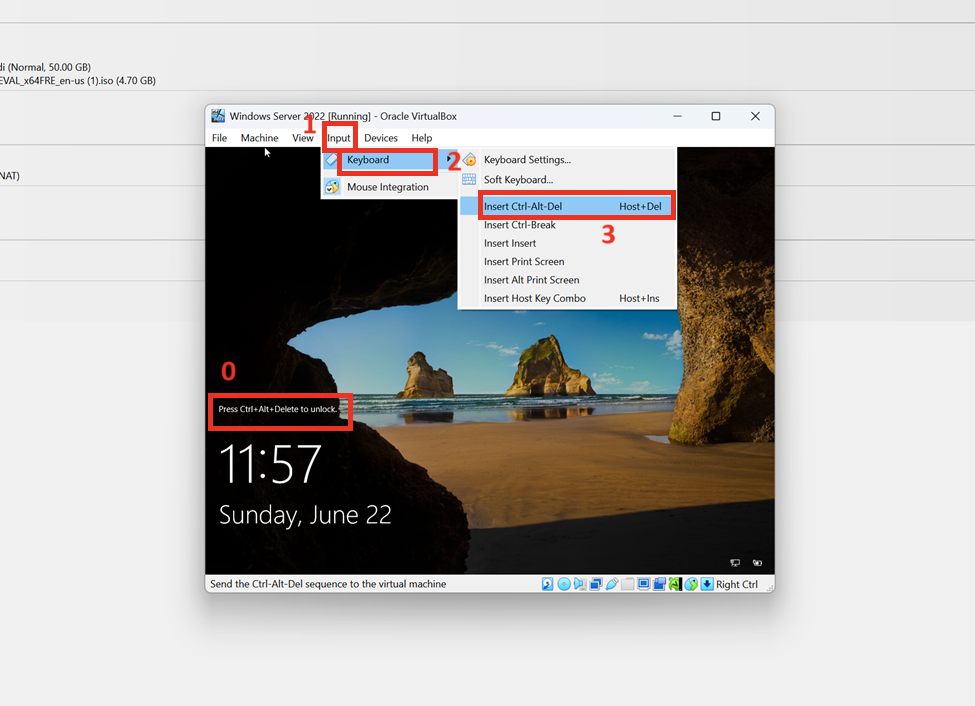Click the 11:57 lock screen clock

pyautogui.click(x=270, y=464)
